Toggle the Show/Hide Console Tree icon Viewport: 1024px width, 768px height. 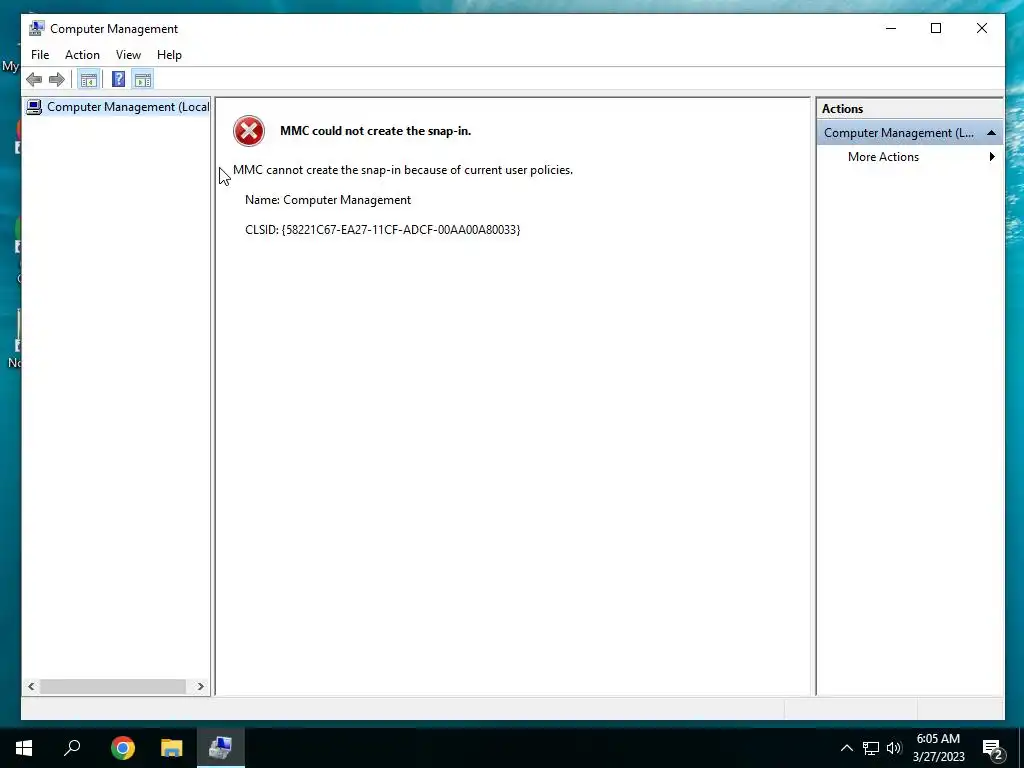(x=88, y=80)
